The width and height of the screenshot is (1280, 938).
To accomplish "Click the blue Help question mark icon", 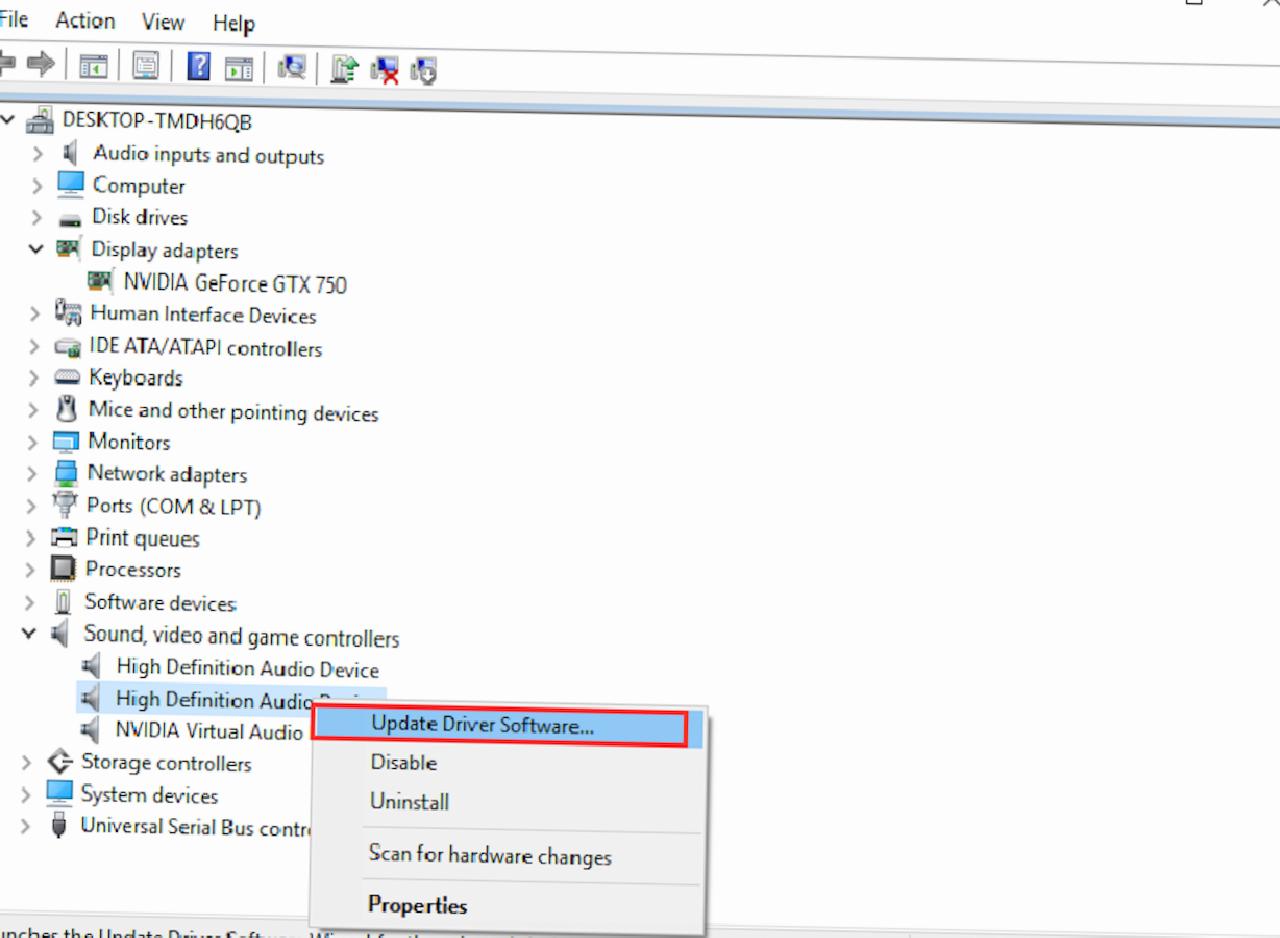I will point(199,67).
